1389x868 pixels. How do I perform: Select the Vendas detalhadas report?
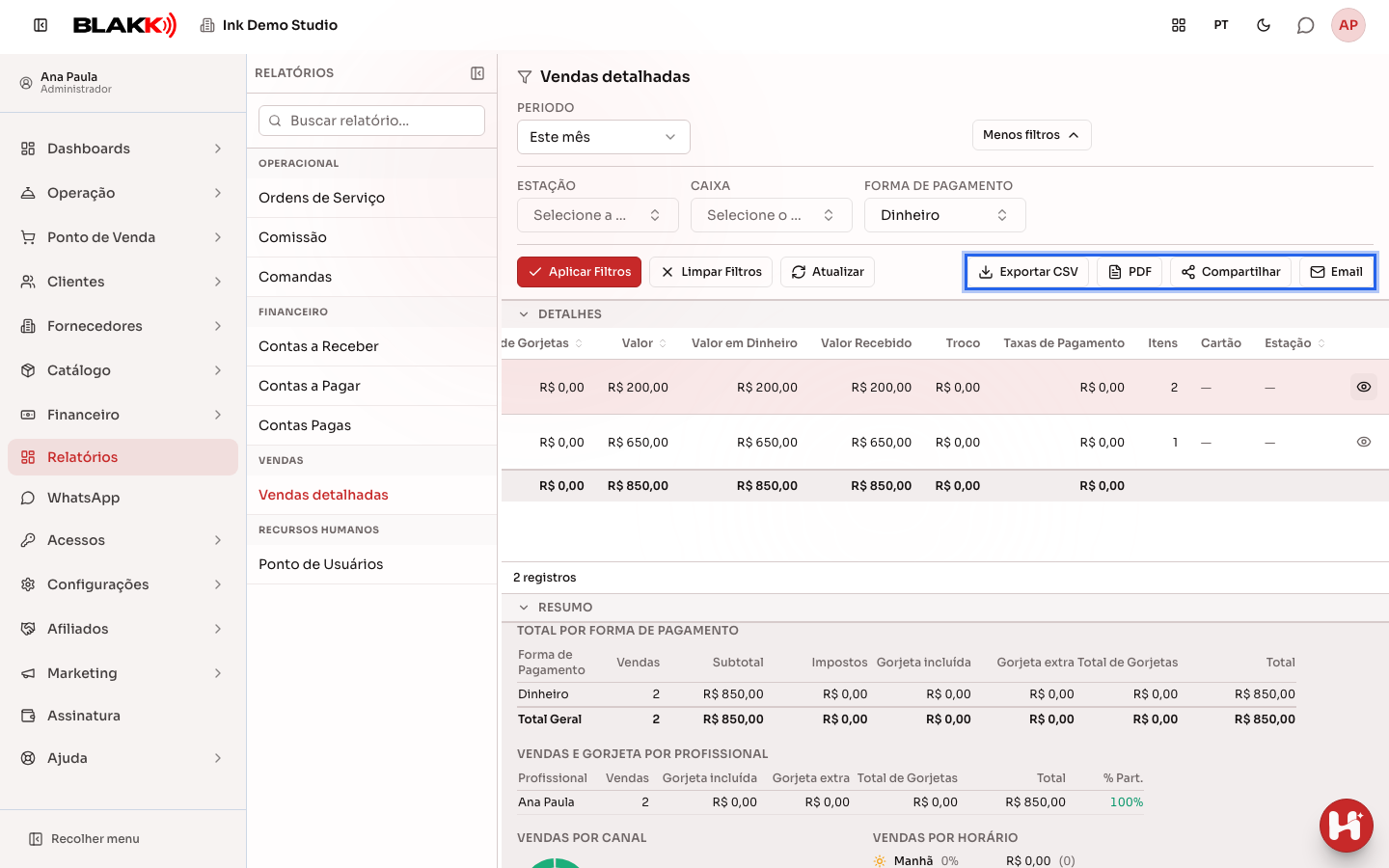coord(371,495)
